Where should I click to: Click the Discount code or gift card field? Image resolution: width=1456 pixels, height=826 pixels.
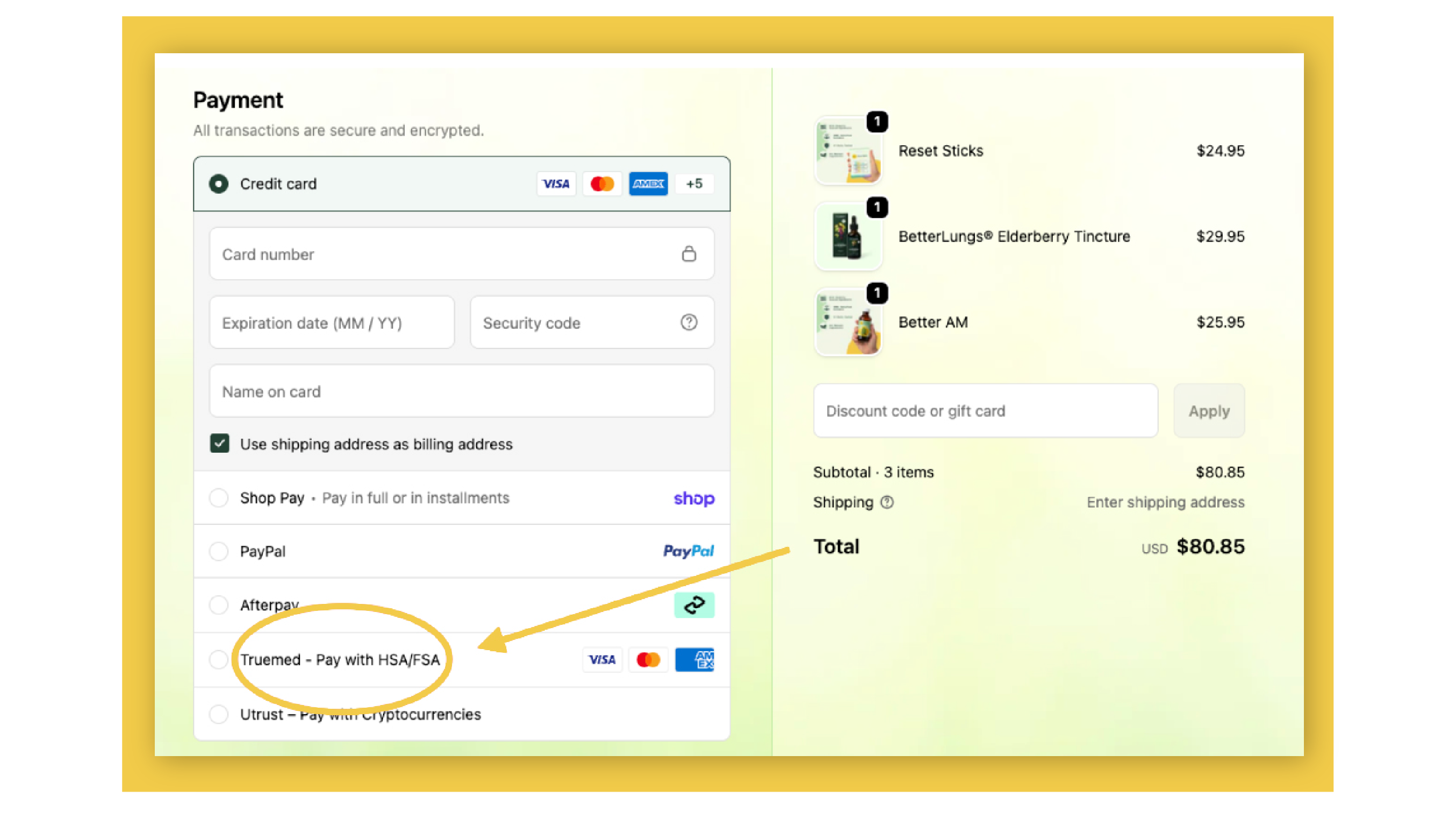[x=985, y=411]
